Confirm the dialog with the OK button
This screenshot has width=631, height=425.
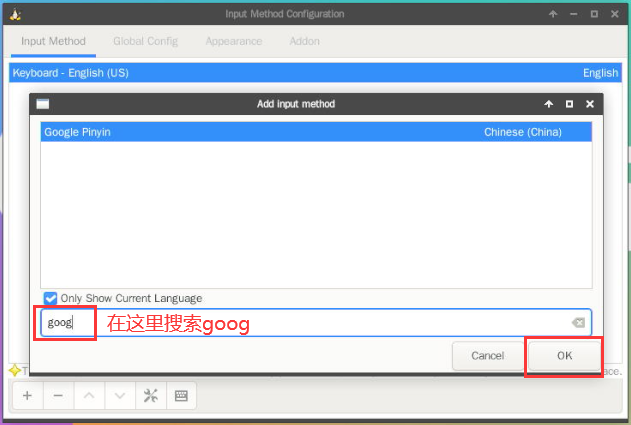[564, 356]
